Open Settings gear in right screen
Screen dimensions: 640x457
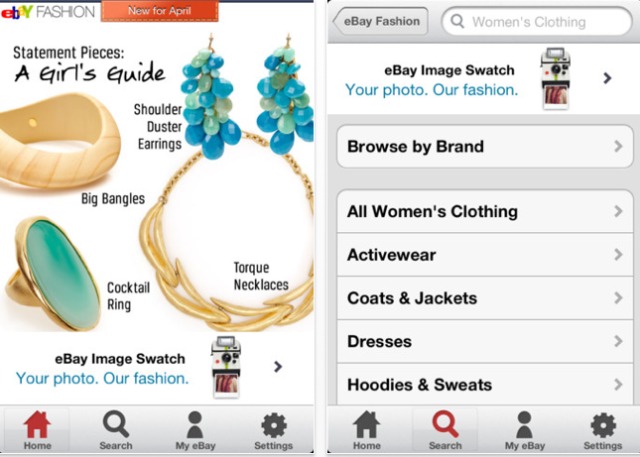coord(603,425)
